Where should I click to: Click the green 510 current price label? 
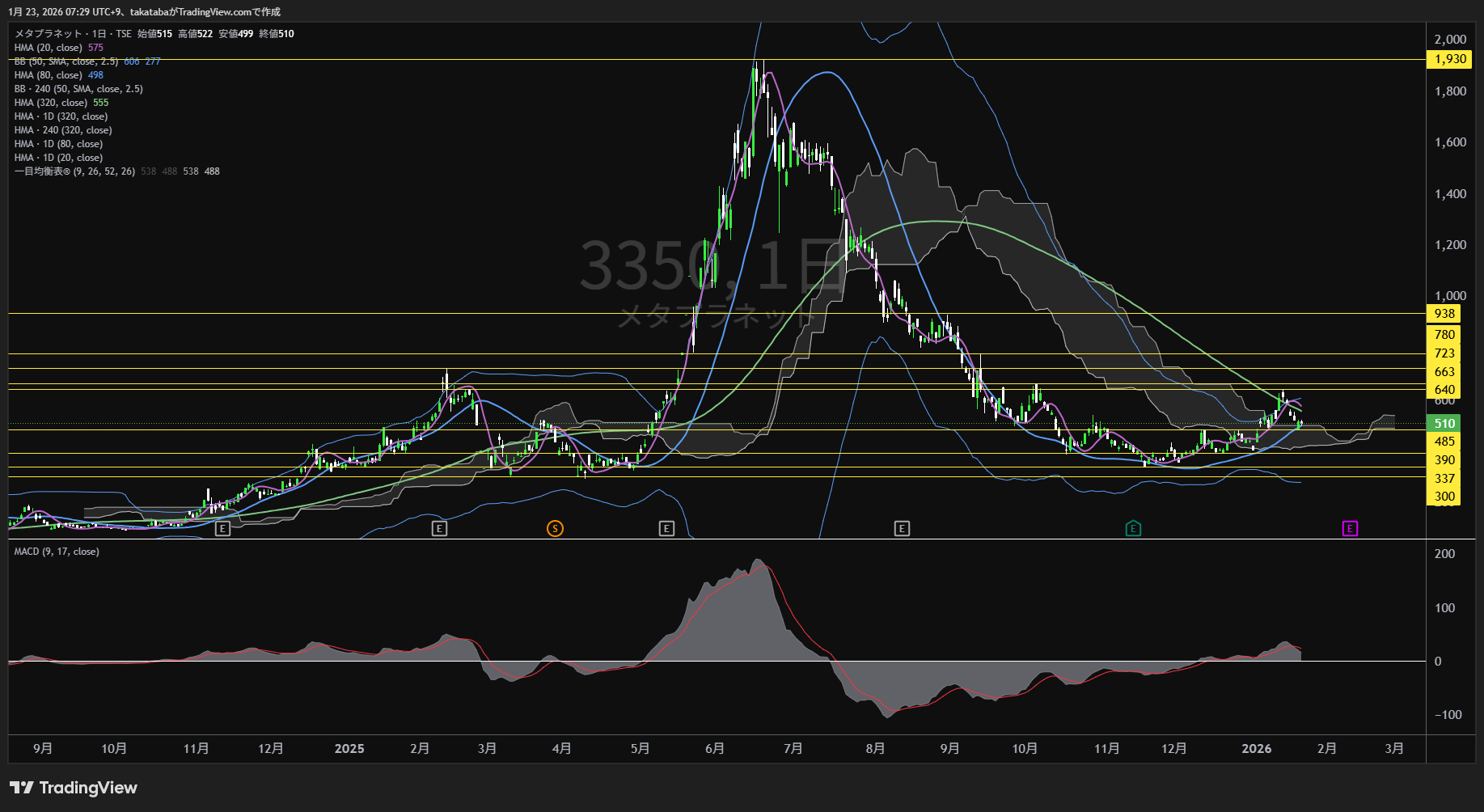1444,423
